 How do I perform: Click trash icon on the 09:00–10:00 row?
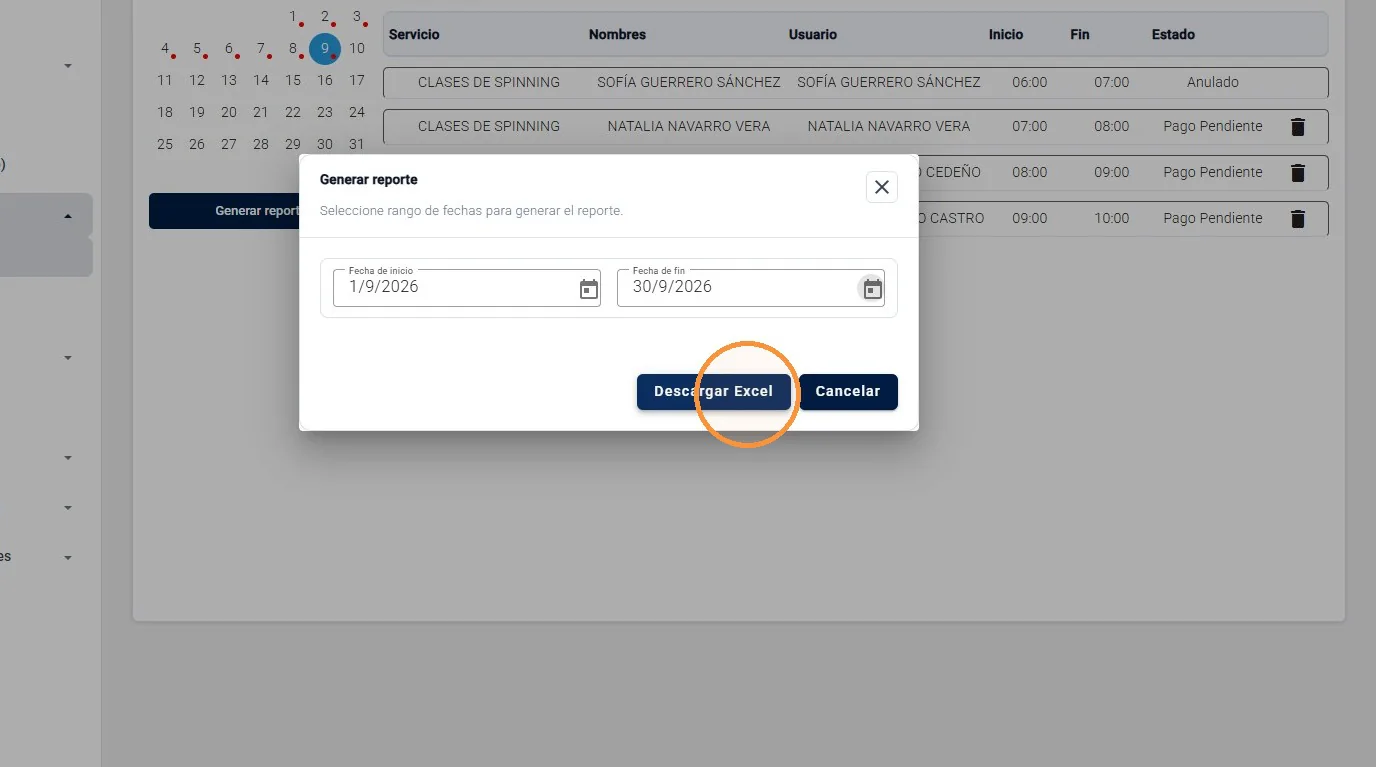point(1298,219)
